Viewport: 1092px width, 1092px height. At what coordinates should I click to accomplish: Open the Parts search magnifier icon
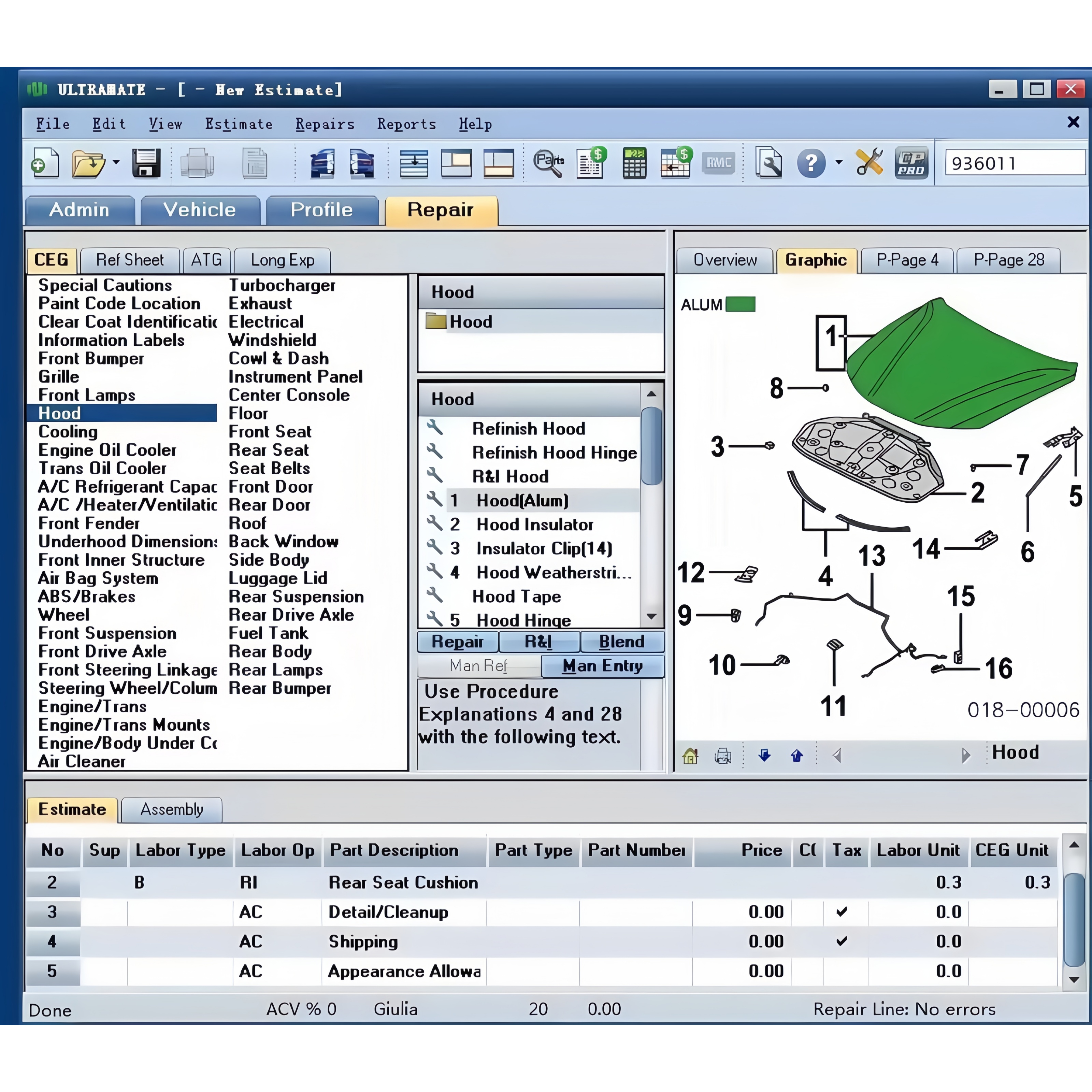(548, 163)
